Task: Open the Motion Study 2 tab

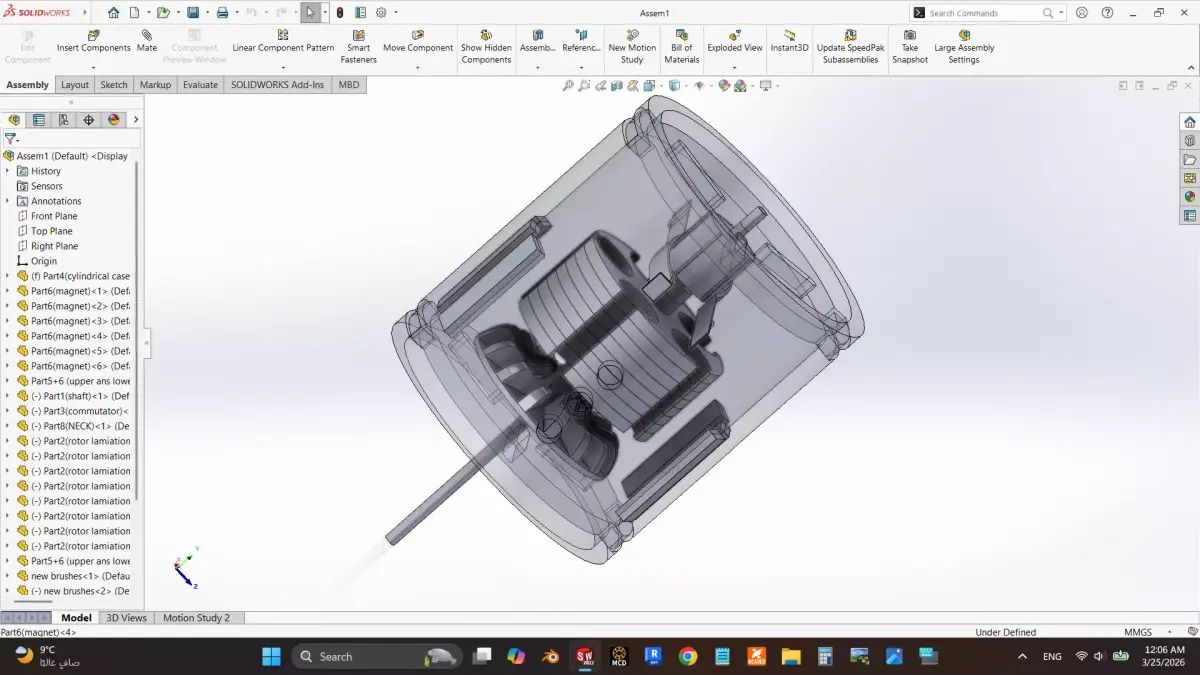Action: (196, 618)
